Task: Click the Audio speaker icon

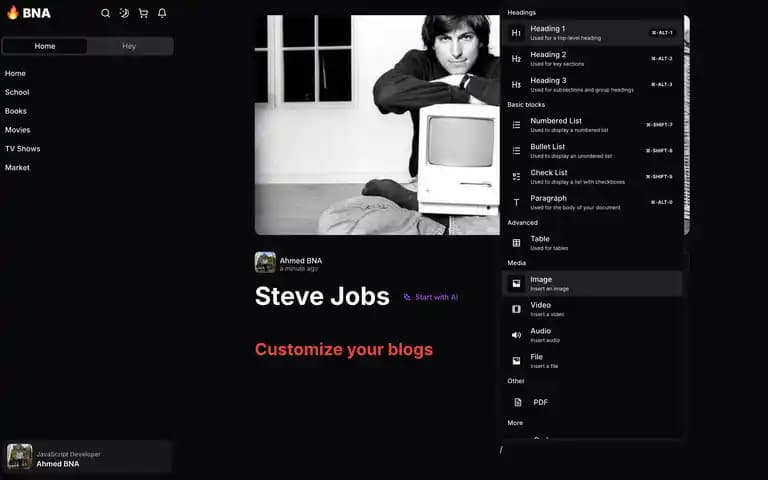Action: pyautogui.click(x=516, y=335)
